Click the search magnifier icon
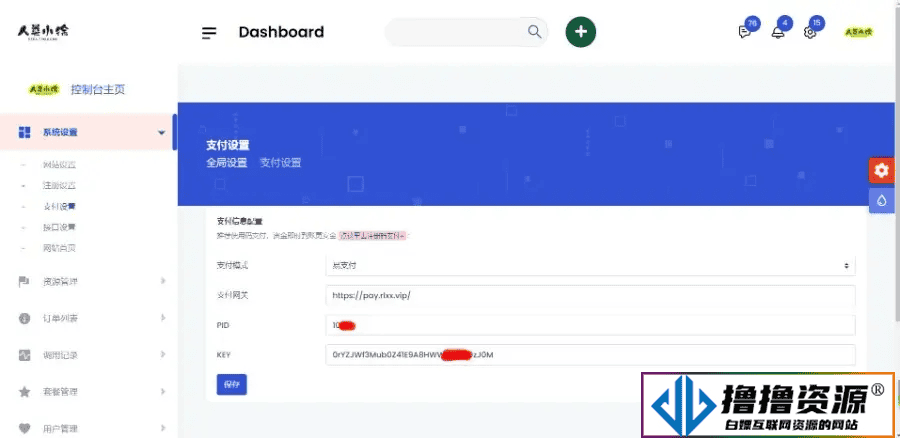Viewport: 900px width, 438px height. (x=534, y=32)
